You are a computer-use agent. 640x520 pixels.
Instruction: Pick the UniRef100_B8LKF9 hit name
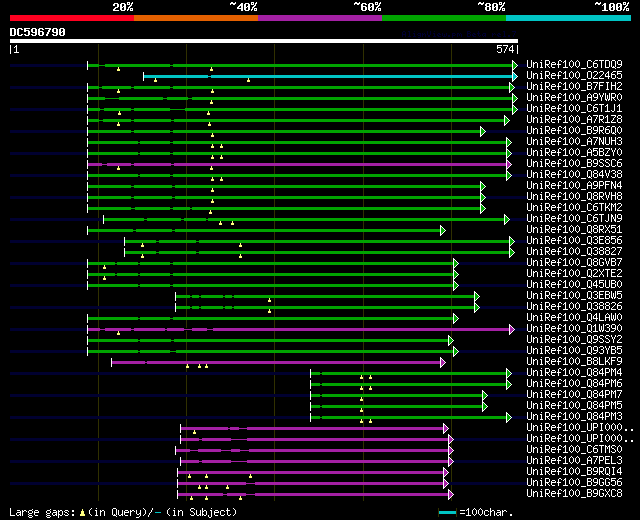[574, 362]
